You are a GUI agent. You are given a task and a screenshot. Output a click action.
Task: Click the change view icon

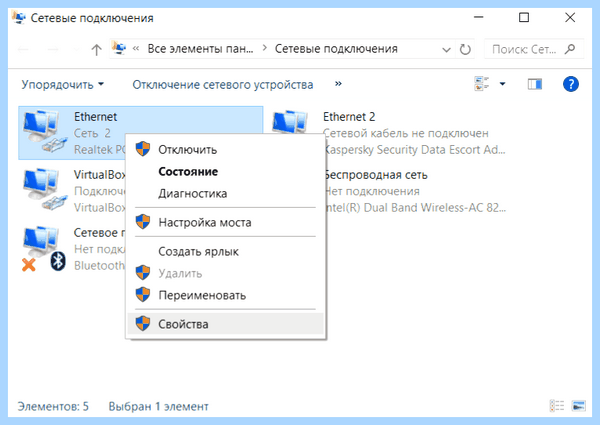point(481,84)
